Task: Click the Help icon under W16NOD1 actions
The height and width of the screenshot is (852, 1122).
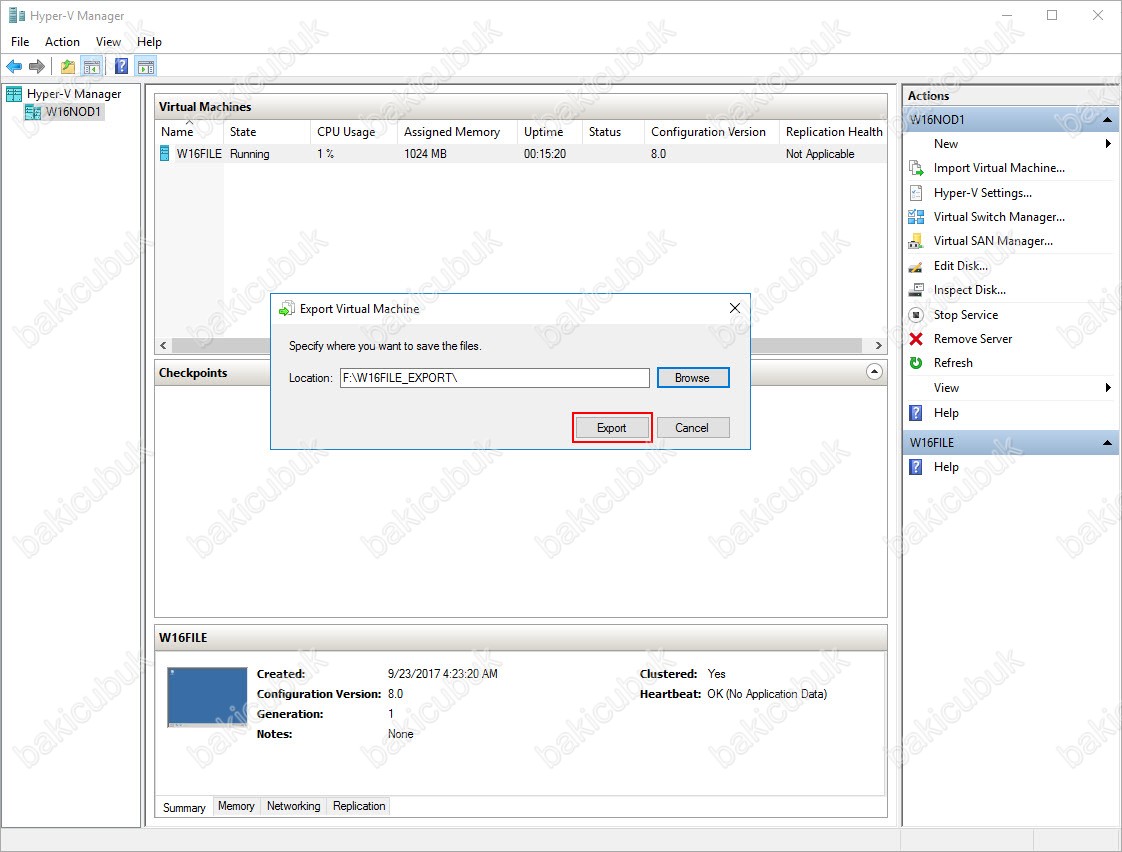Action: 916,413
